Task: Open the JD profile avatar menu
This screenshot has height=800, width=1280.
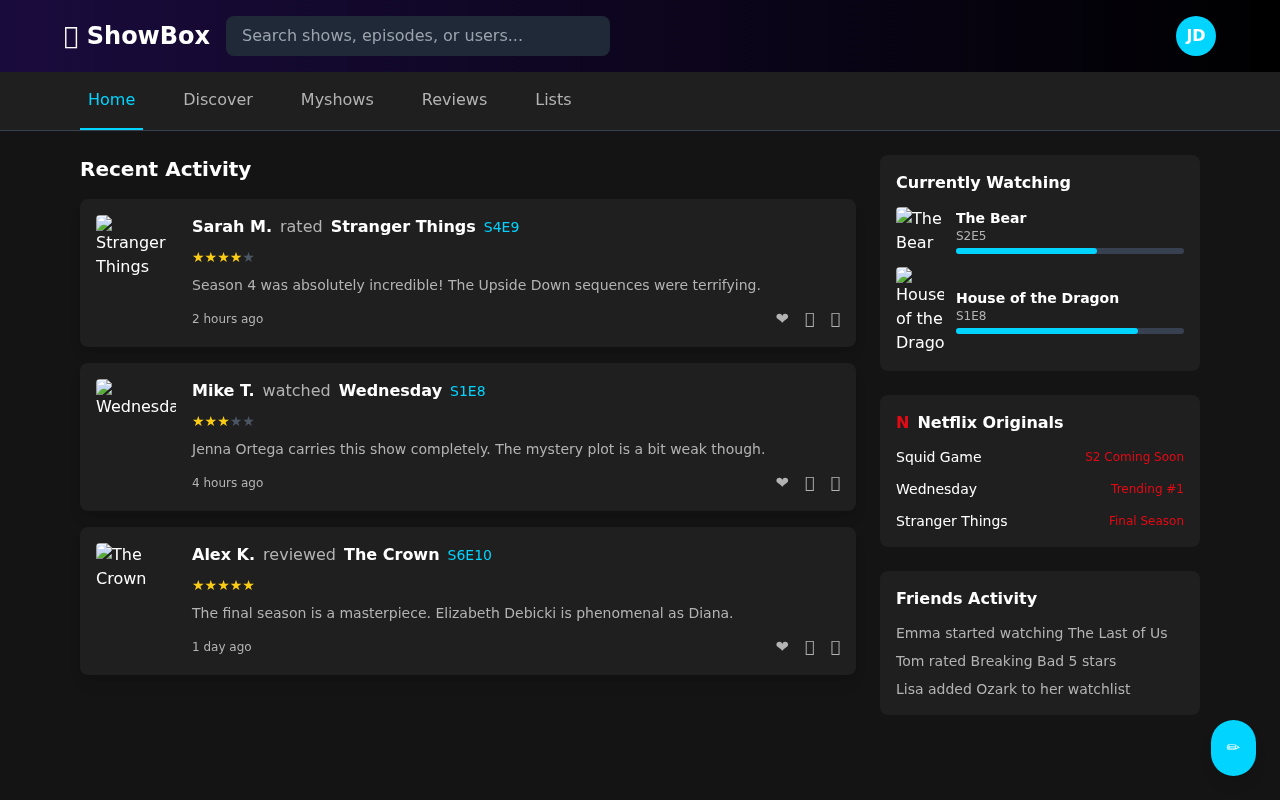Action: pos(1195,36)
